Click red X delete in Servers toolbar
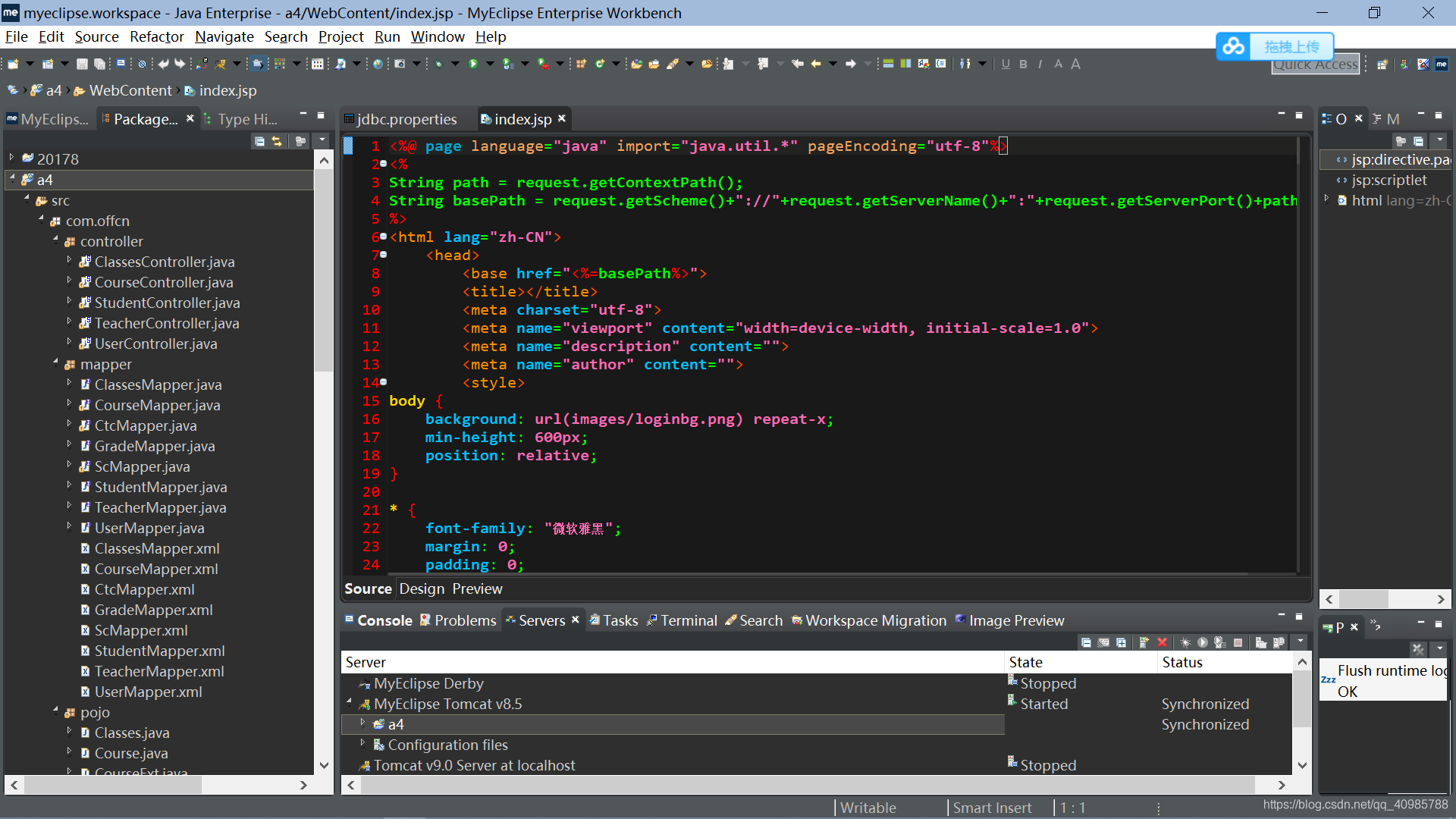The image size is (1456, 819). pyautogui.click(x=1162, y=642)
